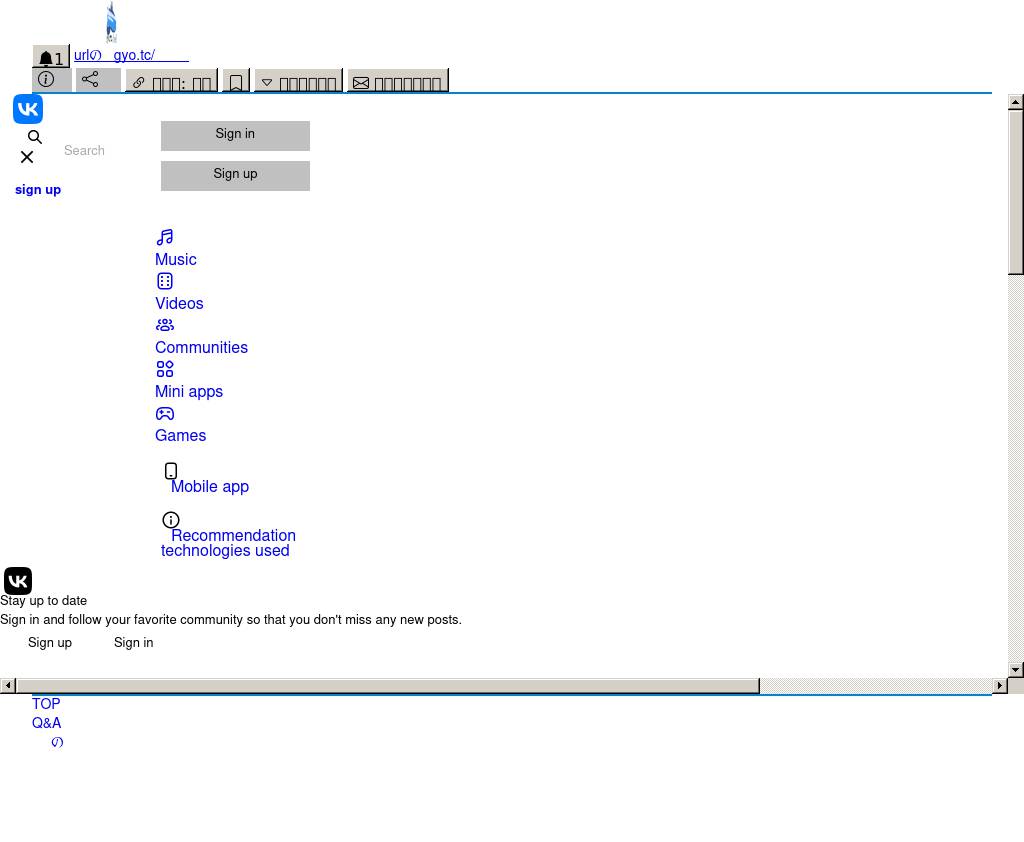Open the Music section
Image resolution: width=1024 pixels, height=842 pixels.
point(175,260)
